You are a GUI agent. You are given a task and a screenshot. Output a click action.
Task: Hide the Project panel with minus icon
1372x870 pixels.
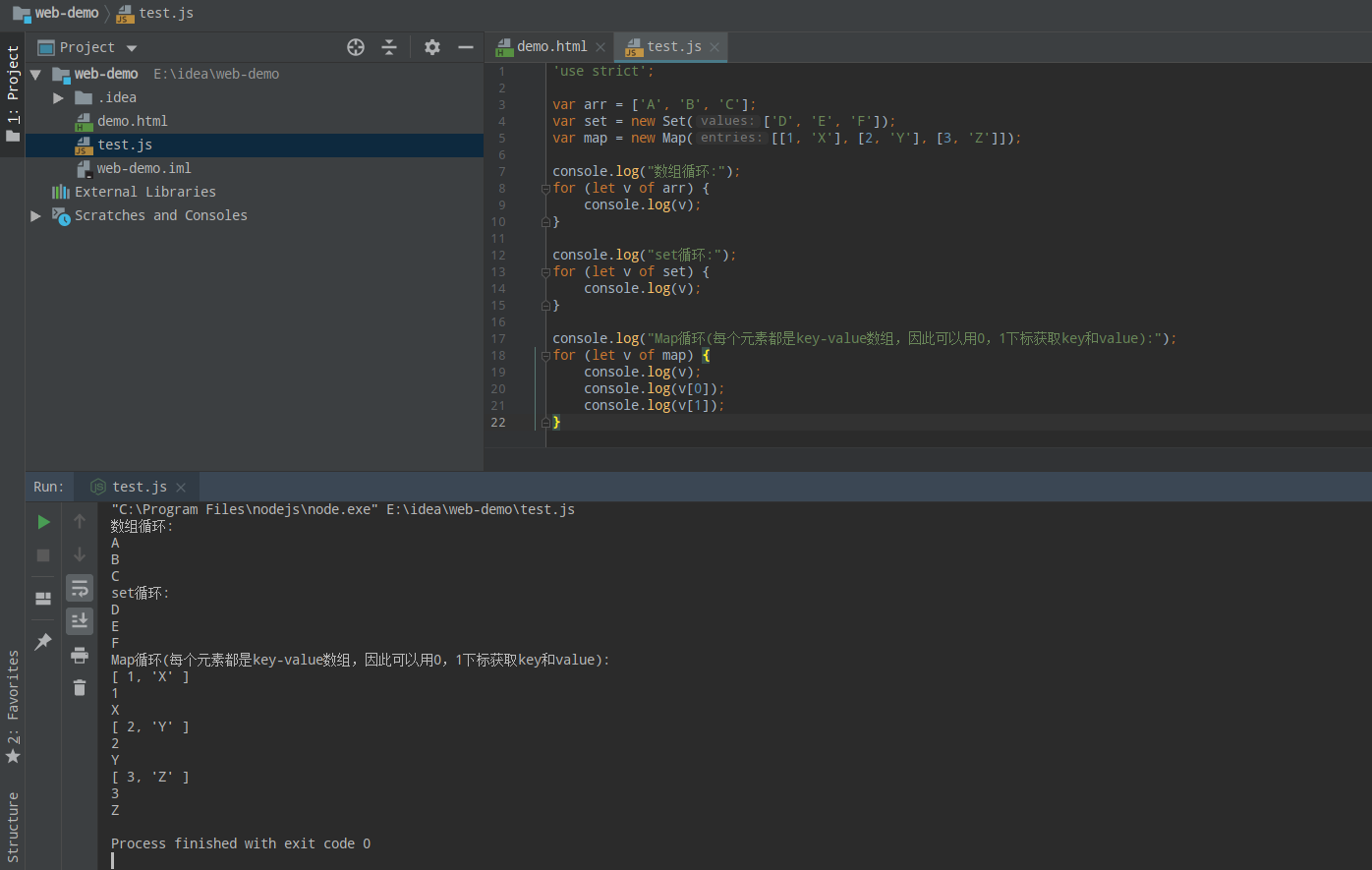[466, 47]
